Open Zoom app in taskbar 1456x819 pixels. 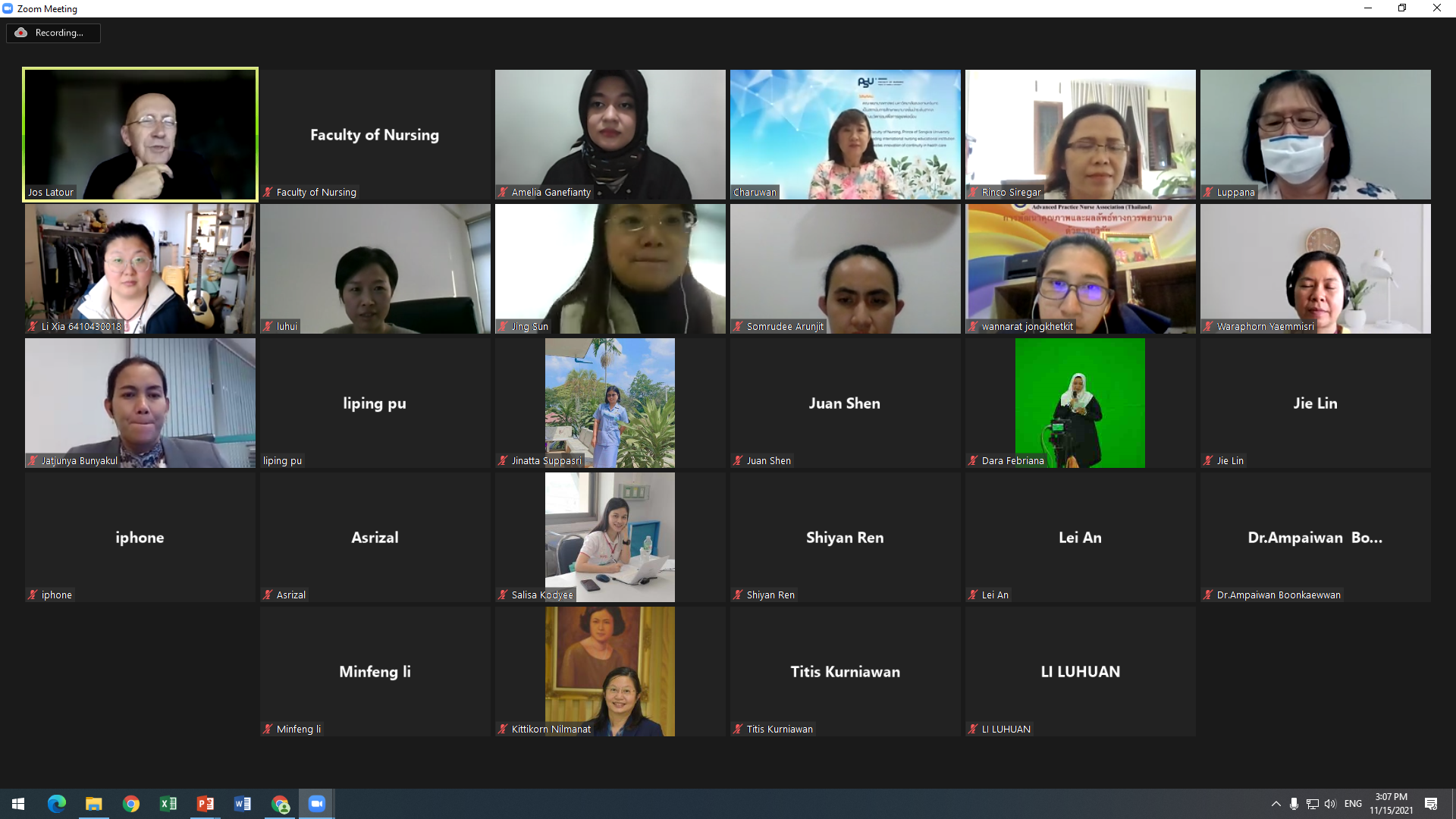click(x=317, y=804)
